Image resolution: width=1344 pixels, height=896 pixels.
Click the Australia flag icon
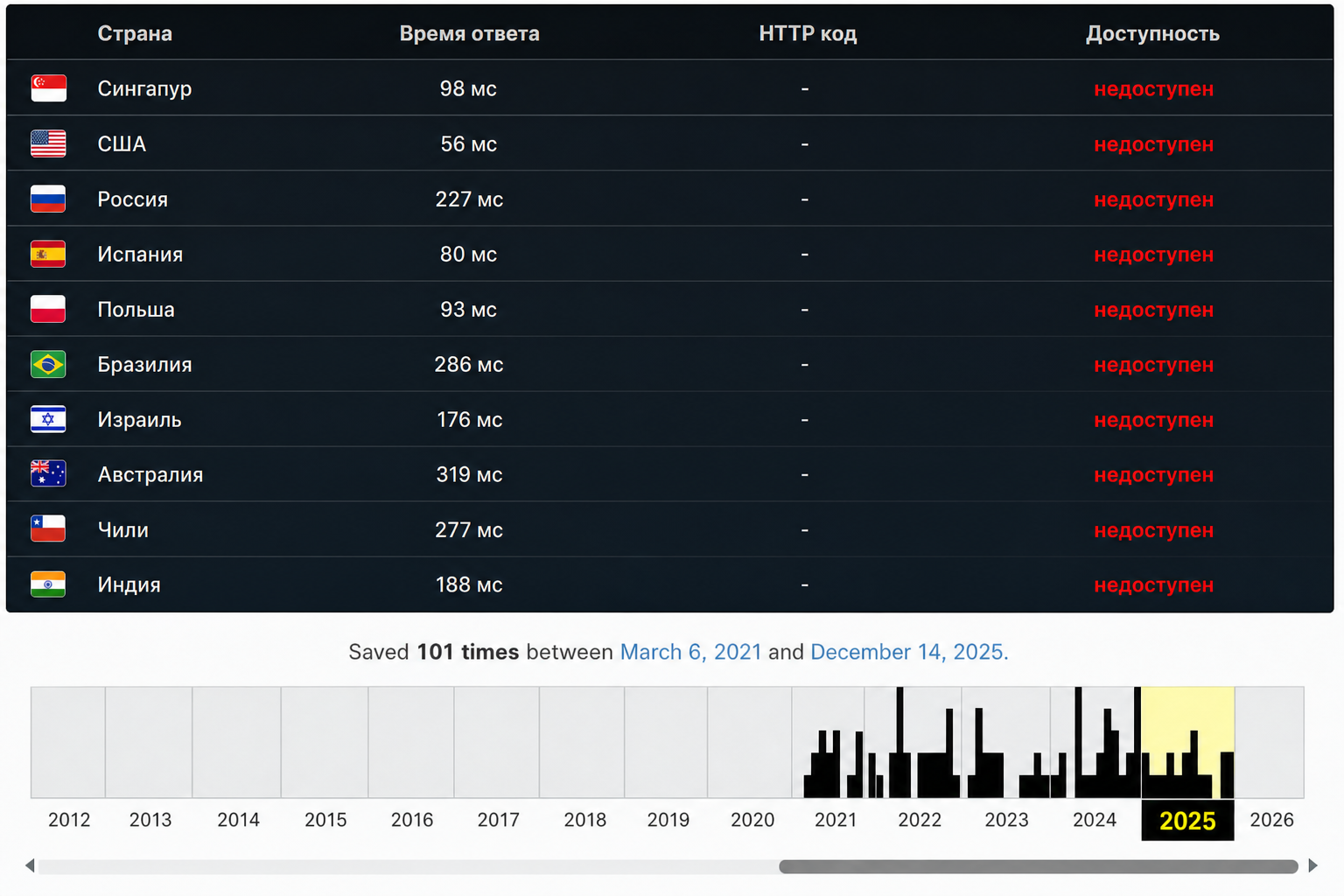tap(48, 474)
